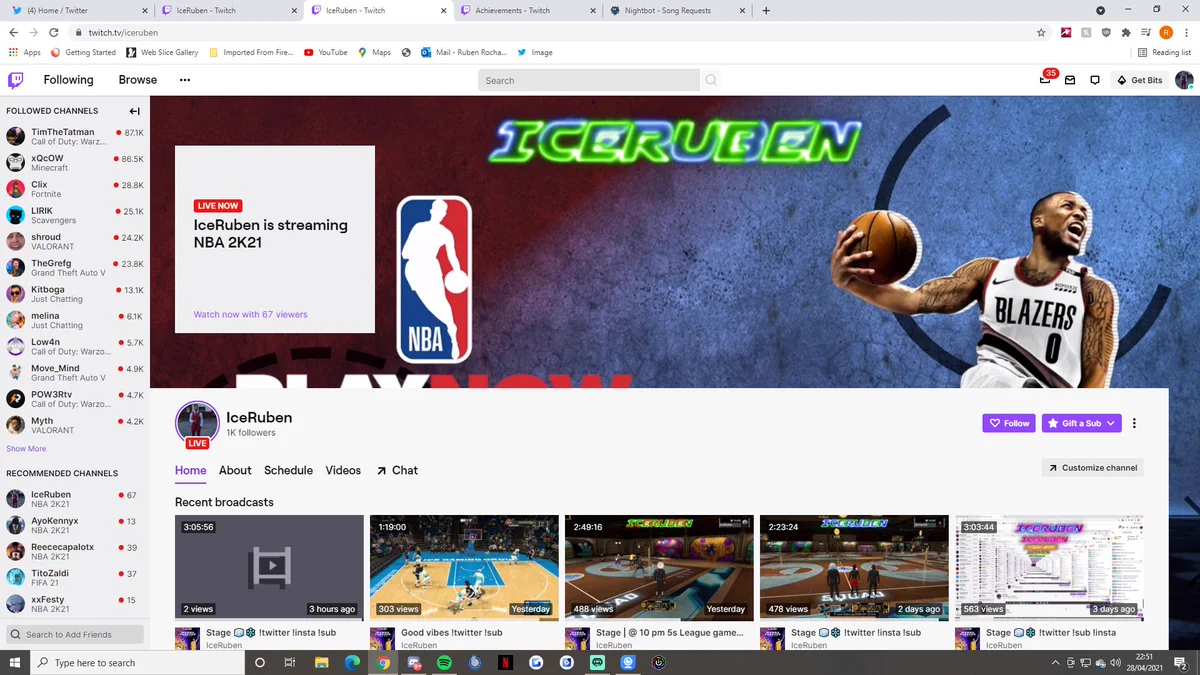
Task: Open Microsoft Edge from the taskbar
Action: tap(352, 663)
